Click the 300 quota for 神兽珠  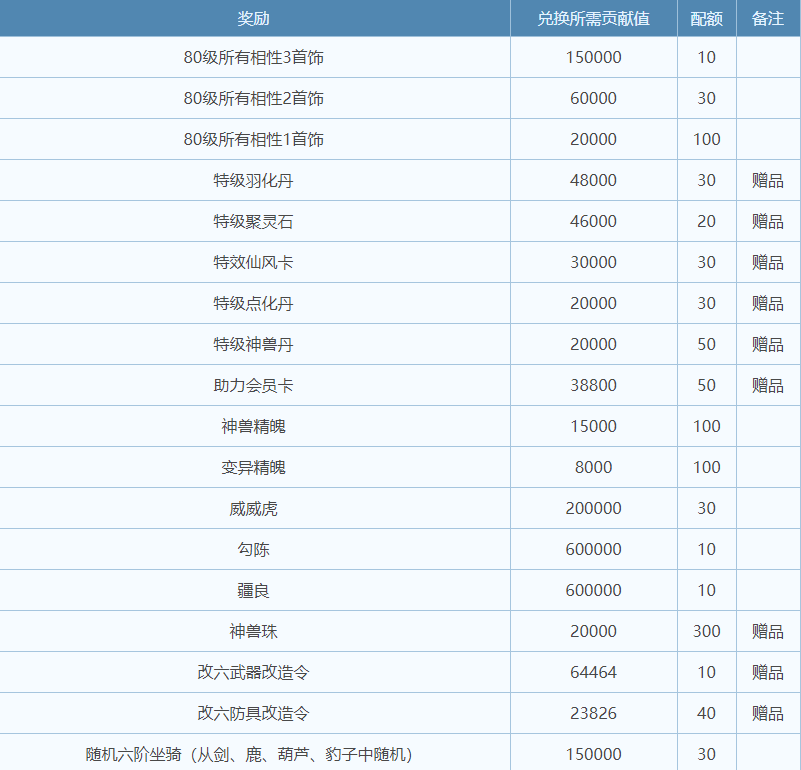coord(706,632)
